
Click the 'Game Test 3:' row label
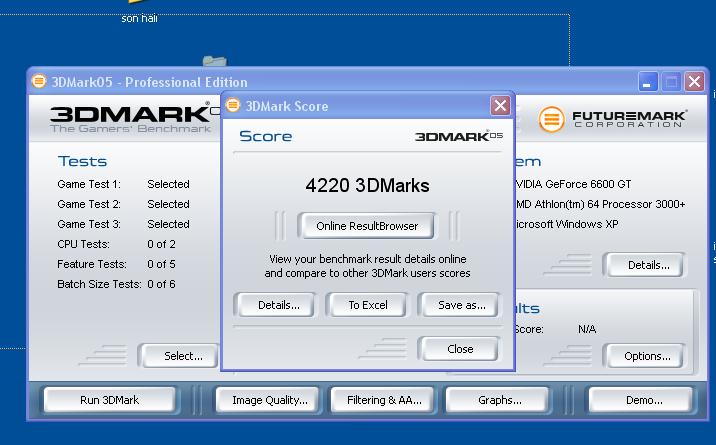pos(89,224)
